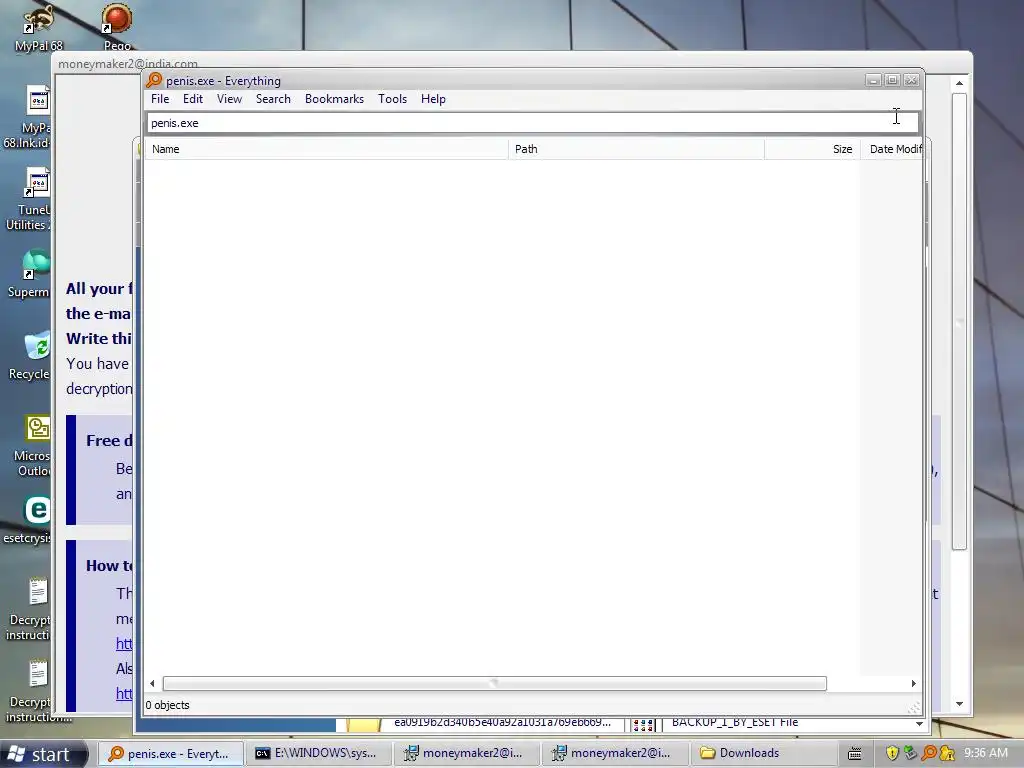
Task: Sort results by Name column header
Action: pyautogui.click(x=327, y=149)
